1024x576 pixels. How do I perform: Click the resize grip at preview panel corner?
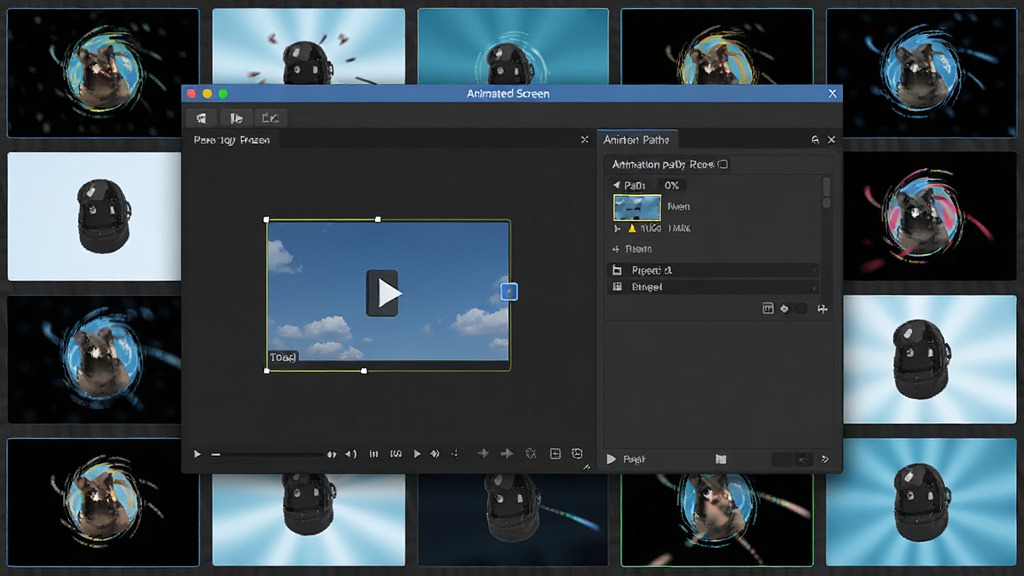586,467
